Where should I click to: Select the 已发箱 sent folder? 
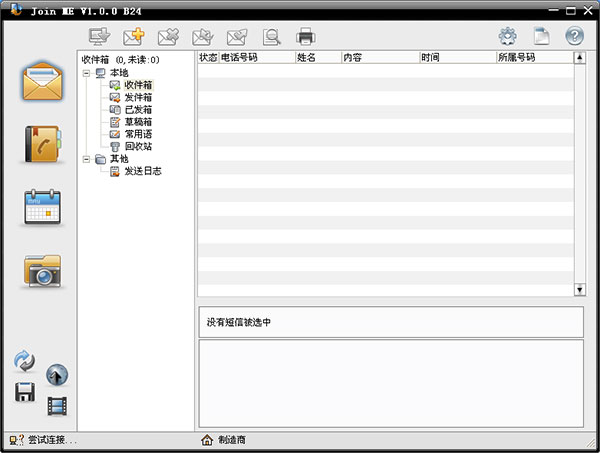138,109
